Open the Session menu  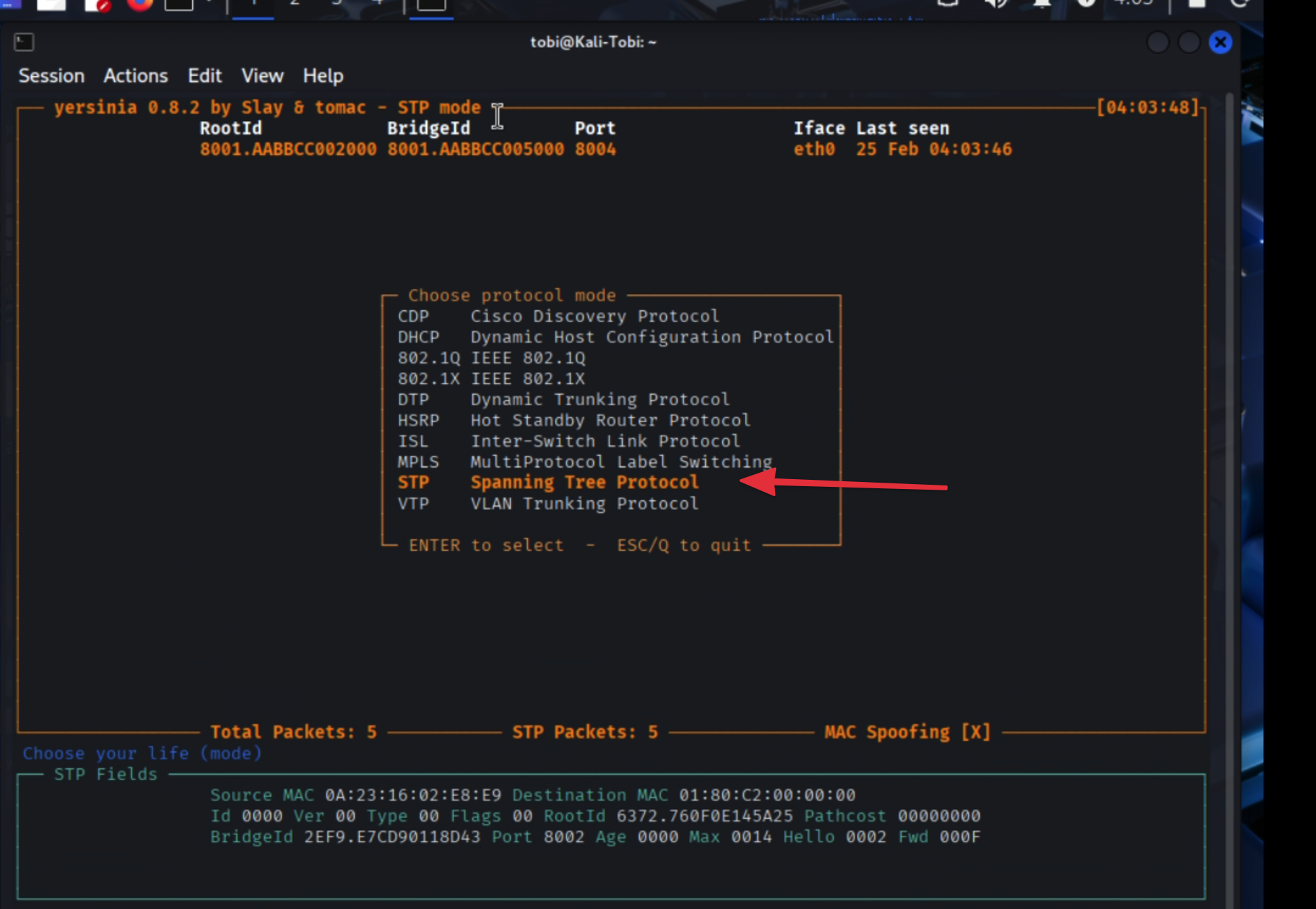(x=51, y=76)
